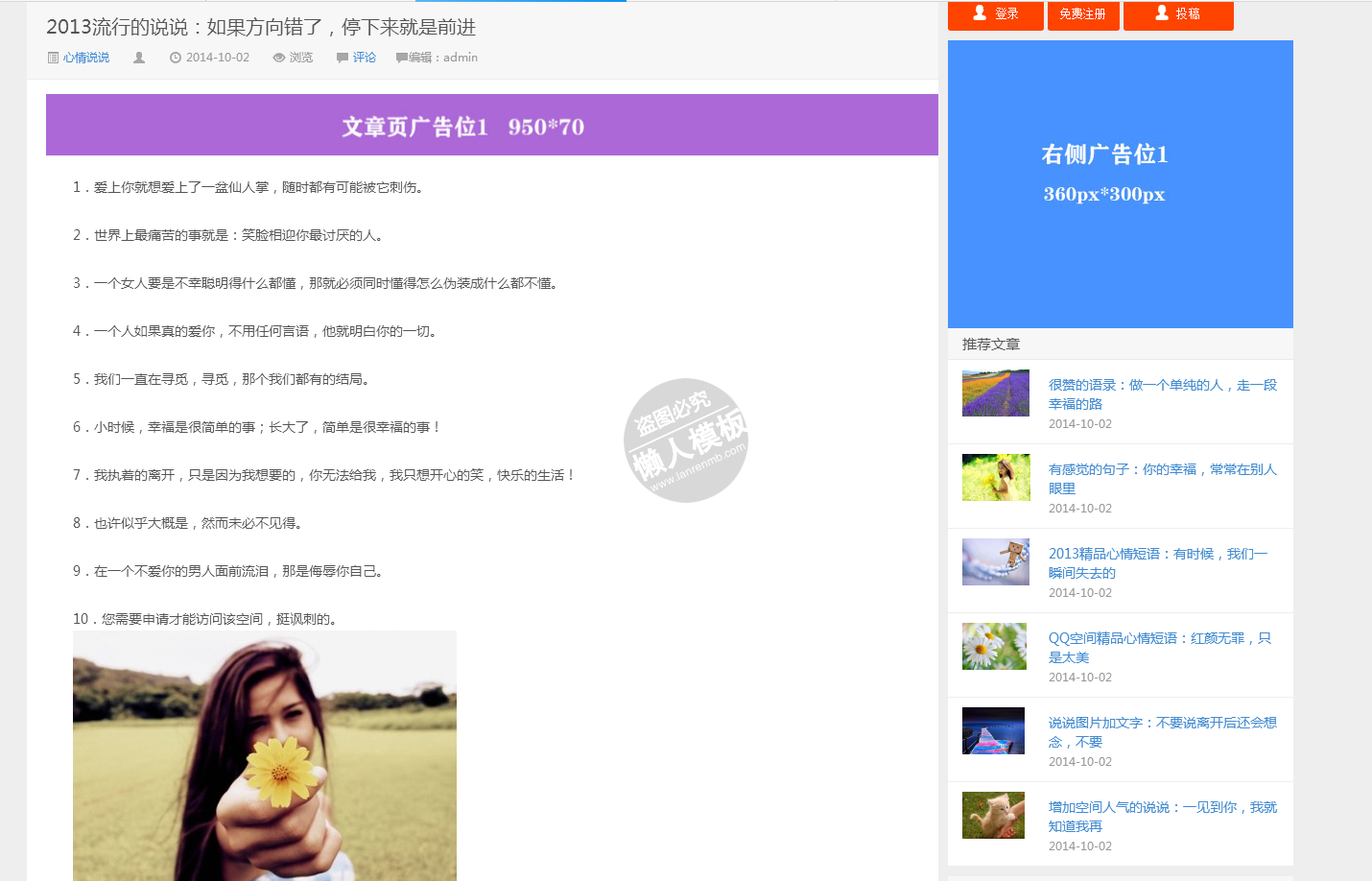This screenshot has width=1372, height=881.
Task: Click the bubble icon before 编辑：admin
Action: click(401, 58)
